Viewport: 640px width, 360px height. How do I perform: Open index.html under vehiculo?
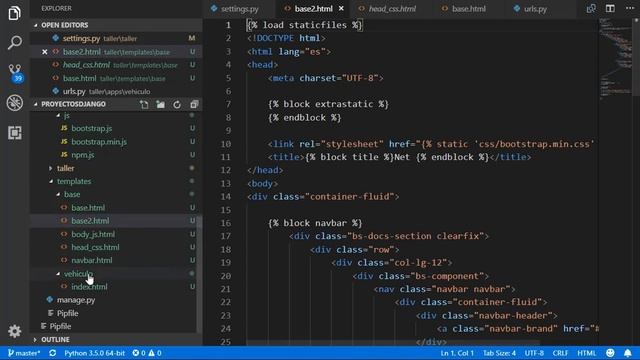(x=89, y=287)
